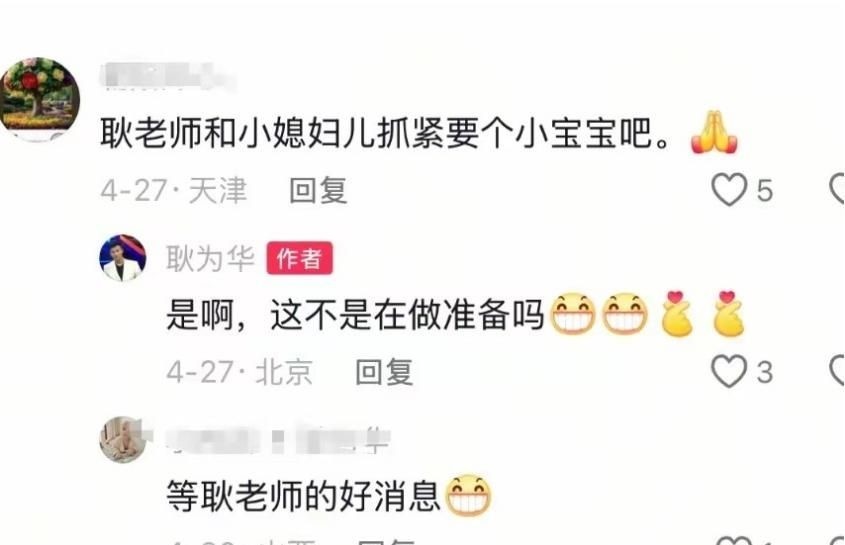
Task: Like 耿为华's reply with 3 likes
Action: click(729, 371)
